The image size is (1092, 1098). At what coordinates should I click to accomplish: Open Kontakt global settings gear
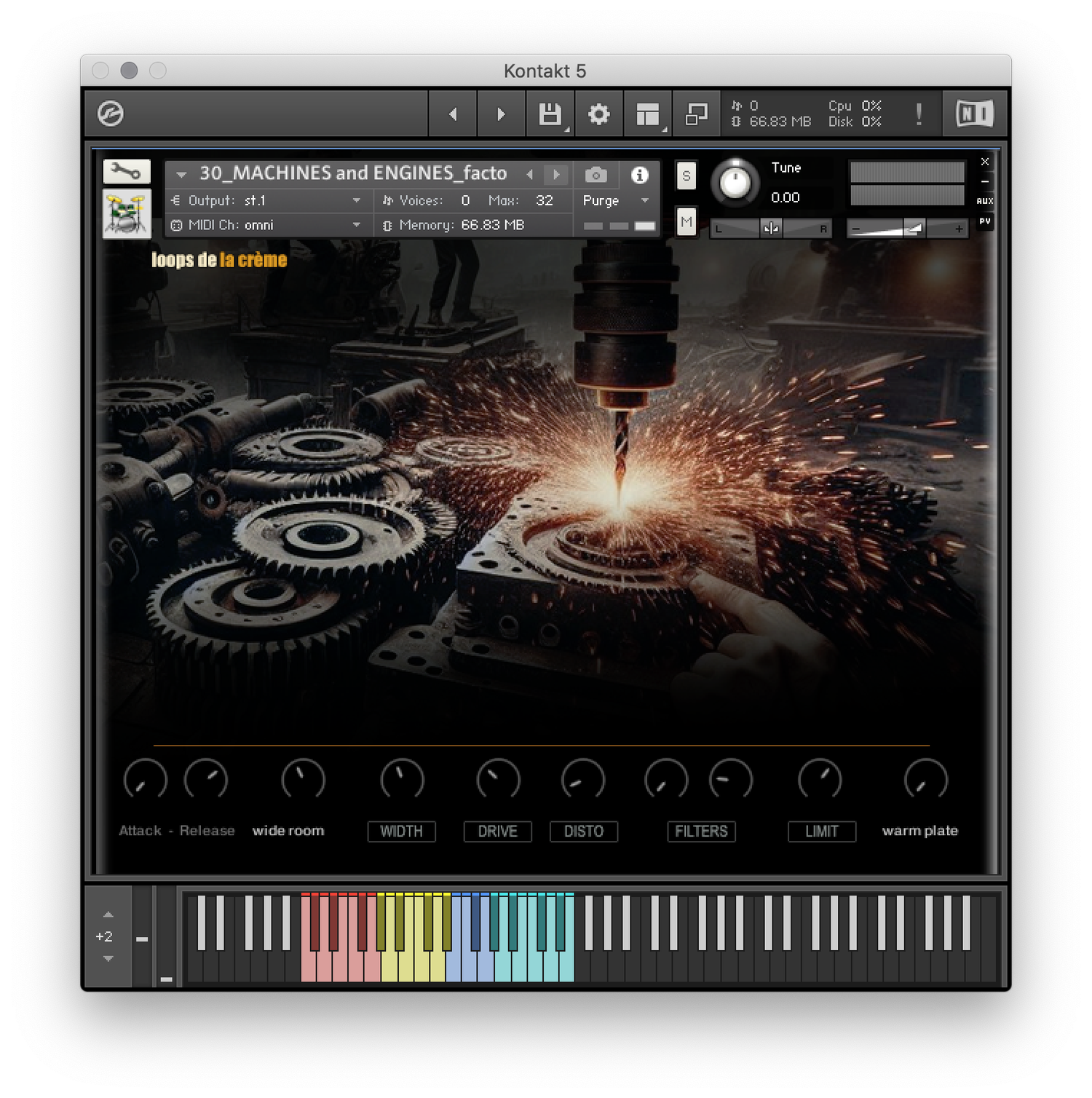point(598,114)
